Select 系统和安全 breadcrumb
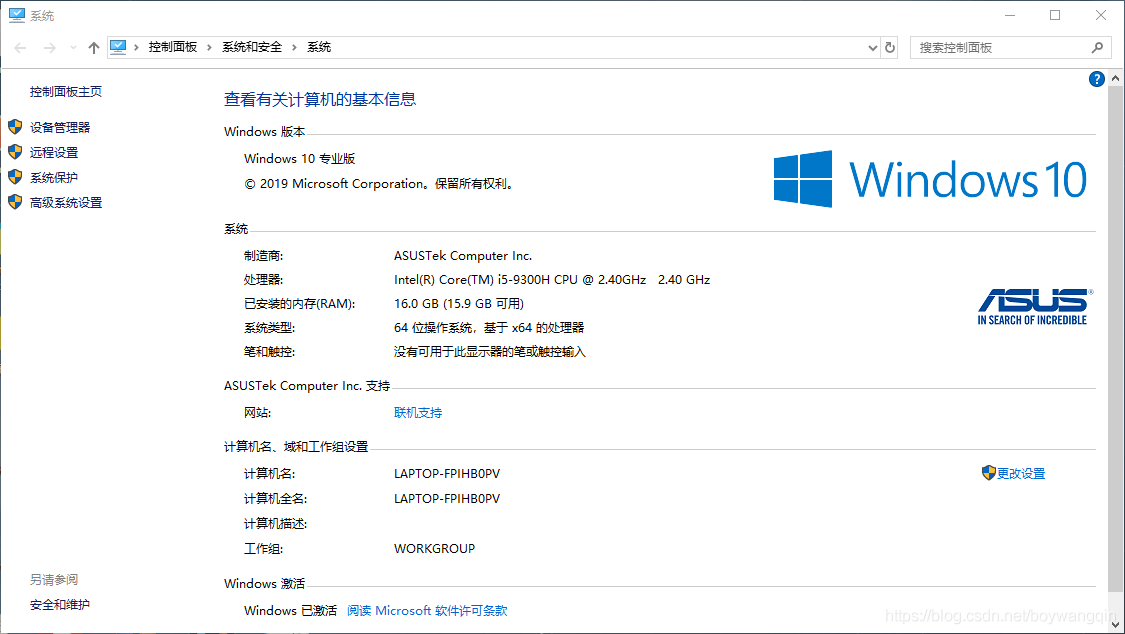This screenshot has height=634, width=1125. click(x=252, y=47)
